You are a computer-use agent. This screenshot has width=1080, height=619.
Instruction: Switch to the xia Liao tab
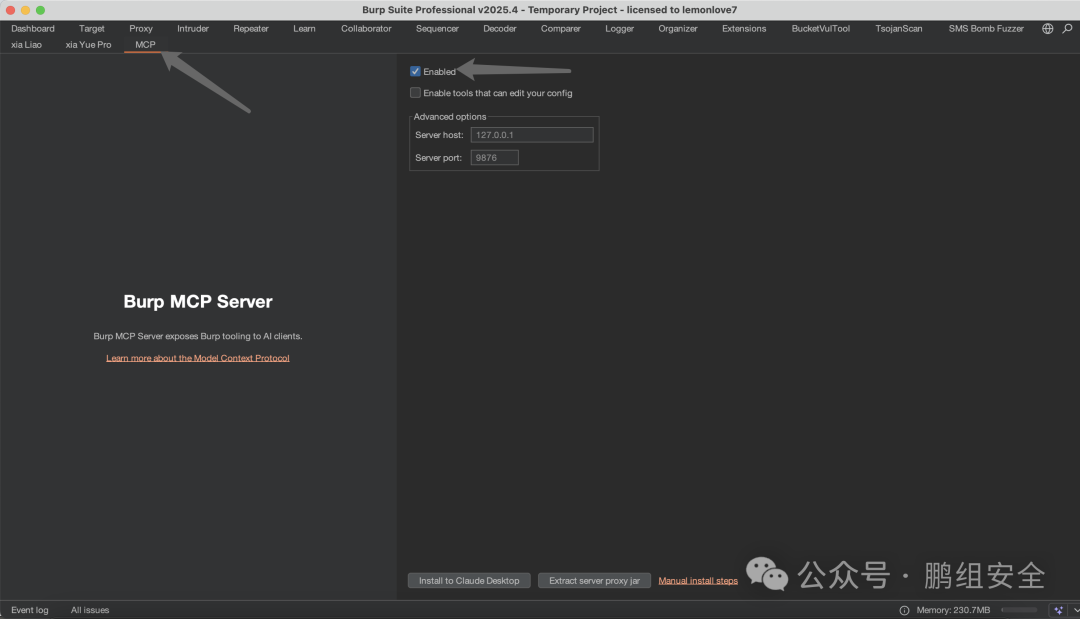[26, 45]
